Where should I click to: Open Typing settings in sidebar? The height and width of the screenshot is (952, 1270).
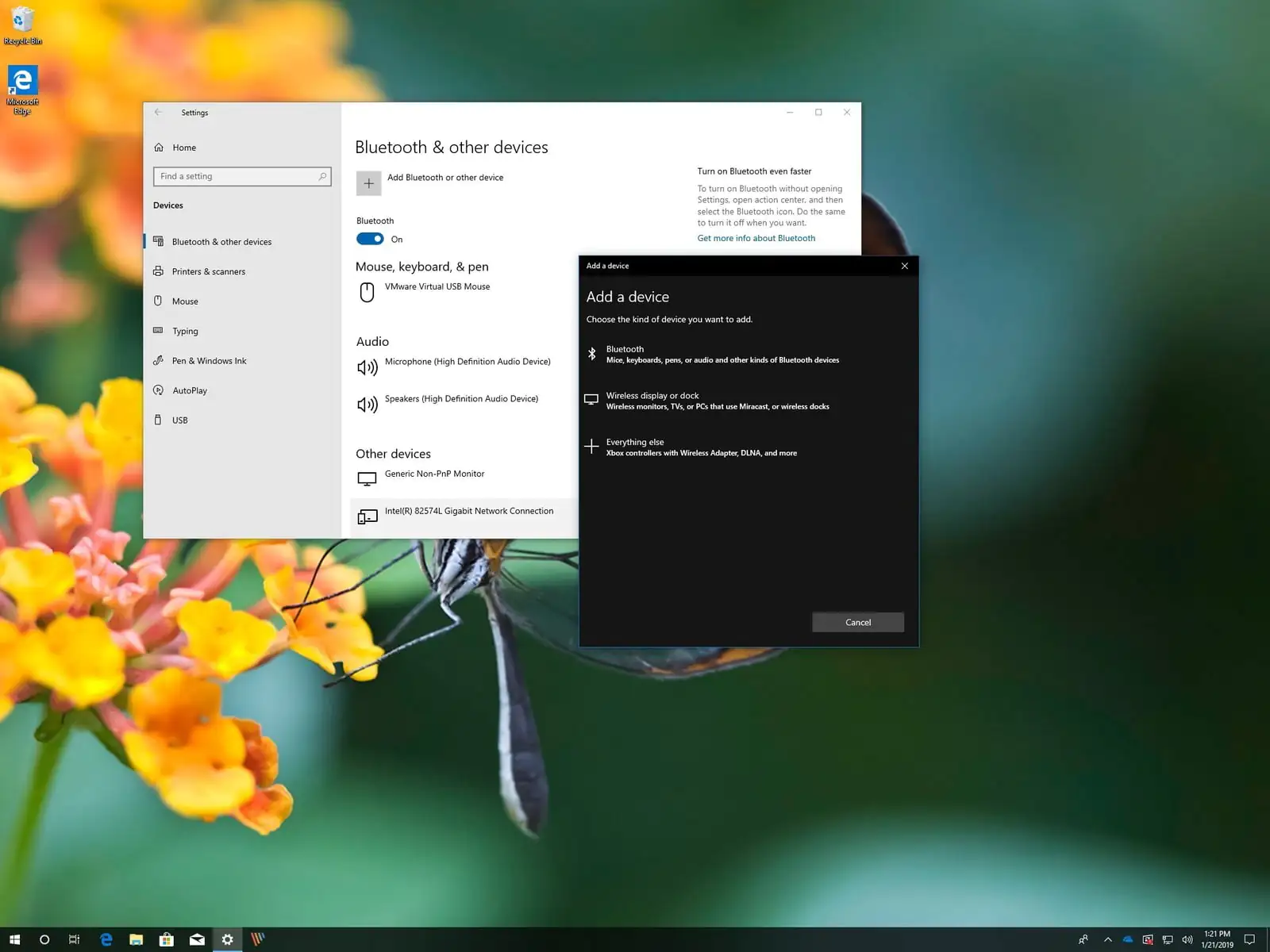185,331
